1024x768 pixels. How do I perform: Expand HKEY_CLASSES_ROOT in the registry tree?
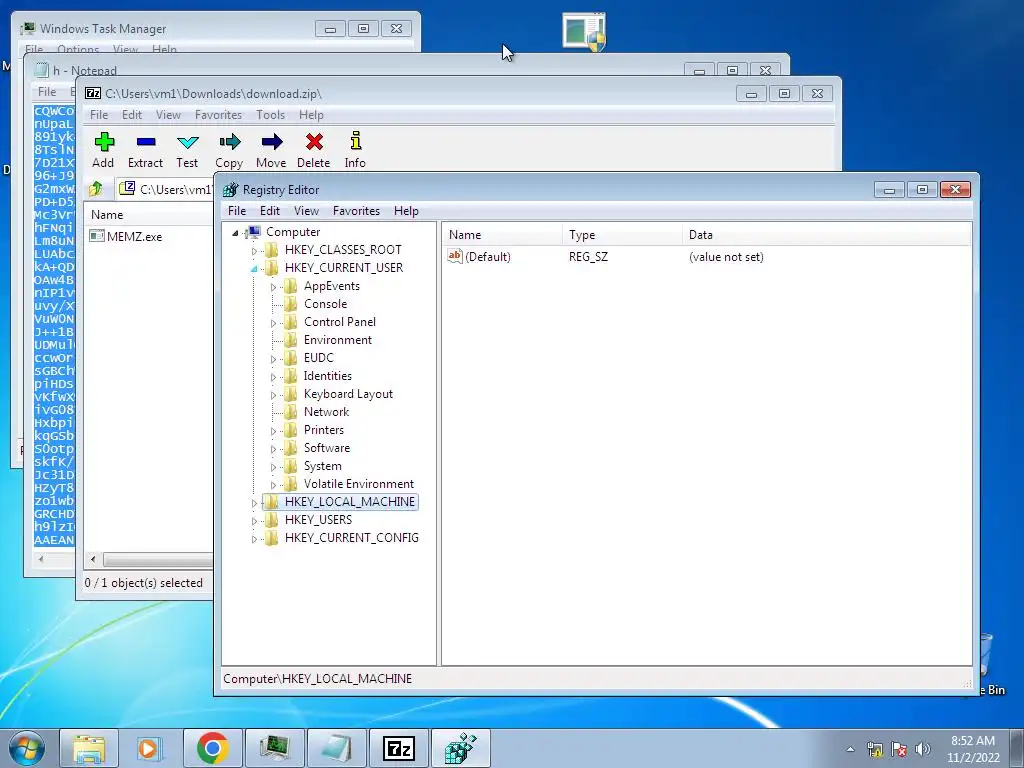(x=254, y=251)
